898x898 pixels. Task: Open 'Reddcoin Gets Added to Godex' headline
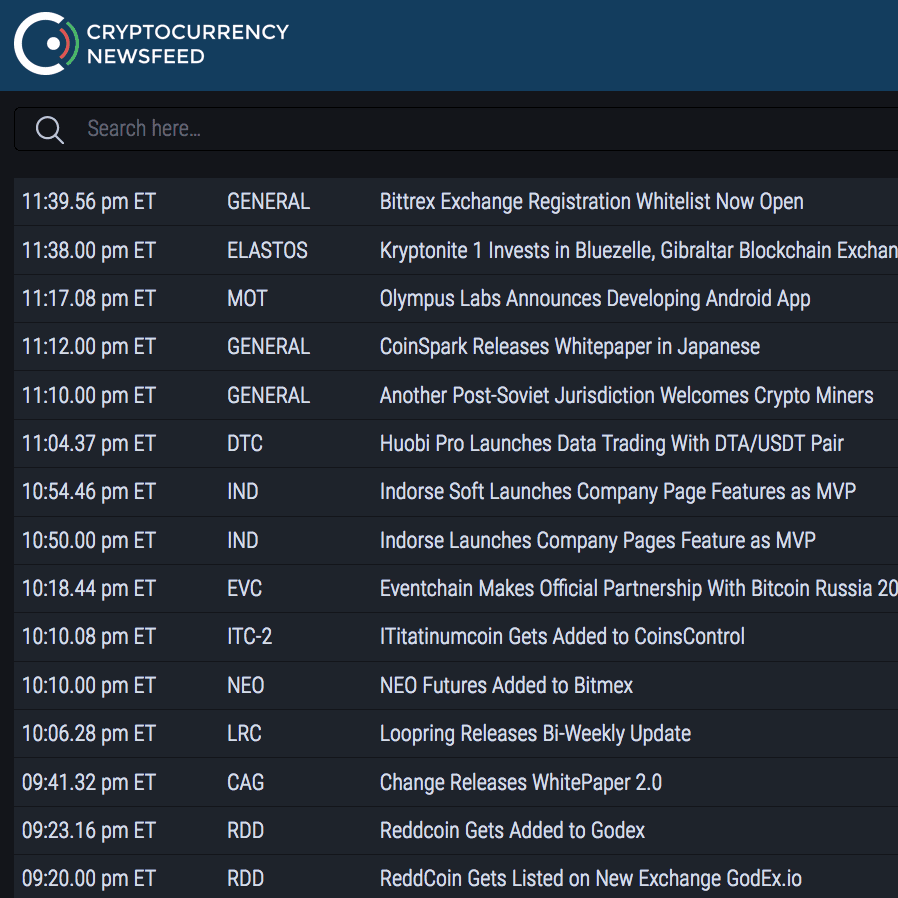(x=512, y=830)
